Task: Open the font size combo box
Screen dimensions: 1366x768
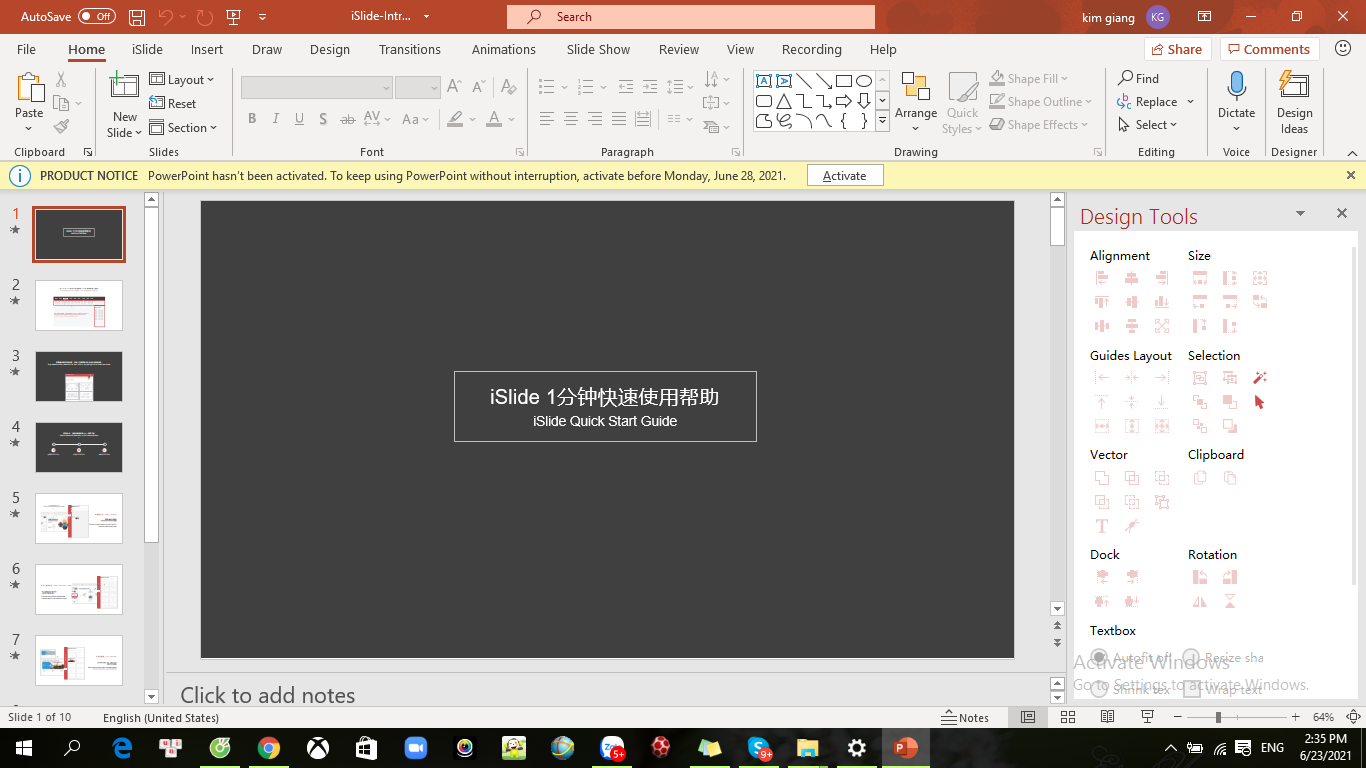Action: tap(418, 88)
